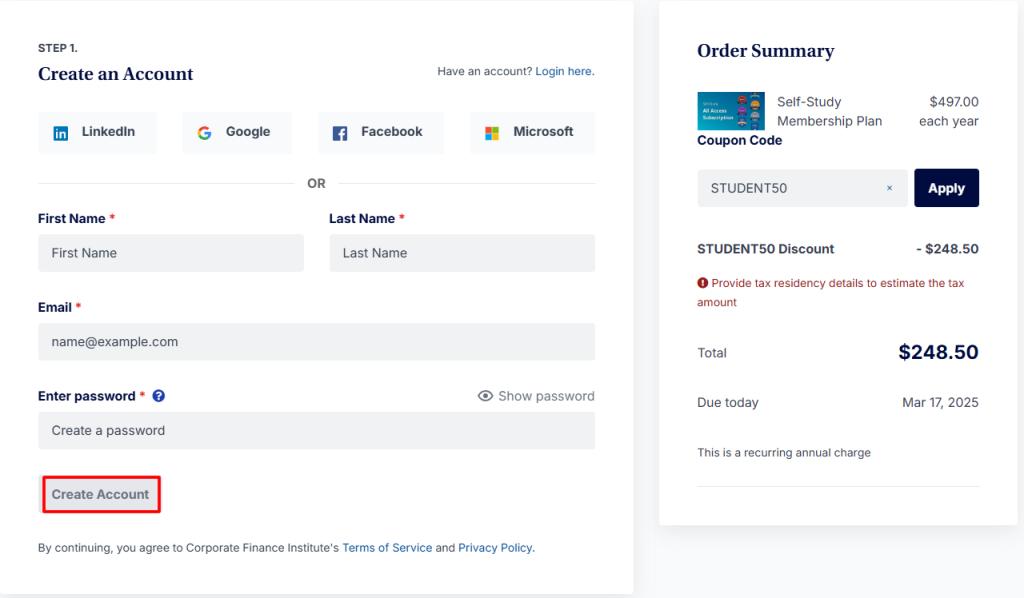Click the Create a password field
This screenshot has height=598, width=1024.
(x=316, y=431)
